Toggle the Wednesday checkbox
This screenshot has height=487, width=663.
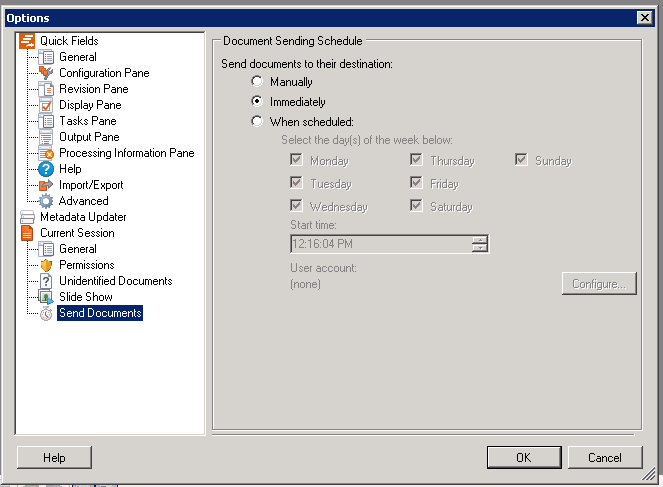coord(296,205)
